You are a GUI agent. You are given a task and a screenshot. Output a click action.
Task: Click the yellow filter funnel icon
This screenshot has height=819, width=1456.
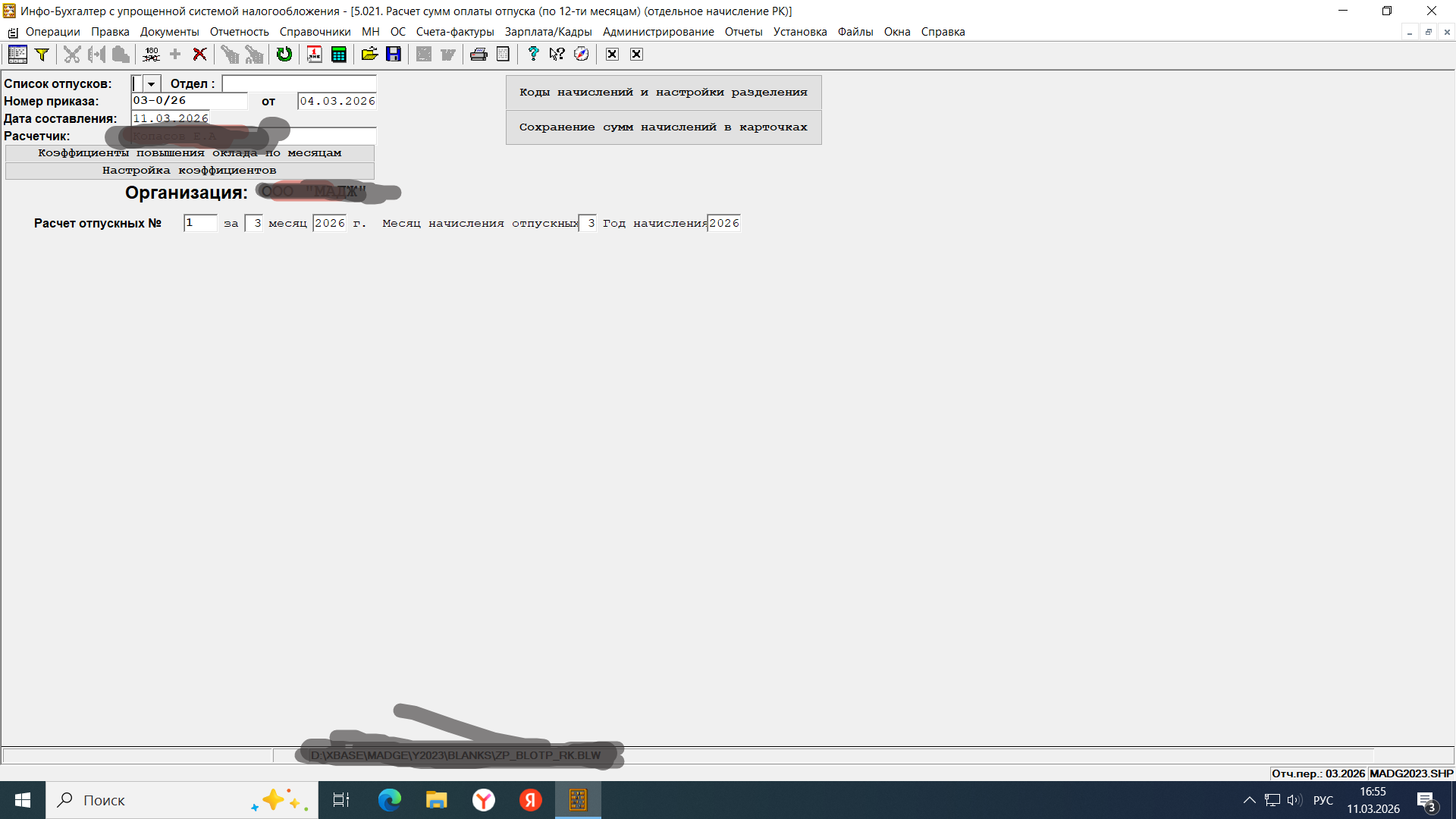[42, 54]
